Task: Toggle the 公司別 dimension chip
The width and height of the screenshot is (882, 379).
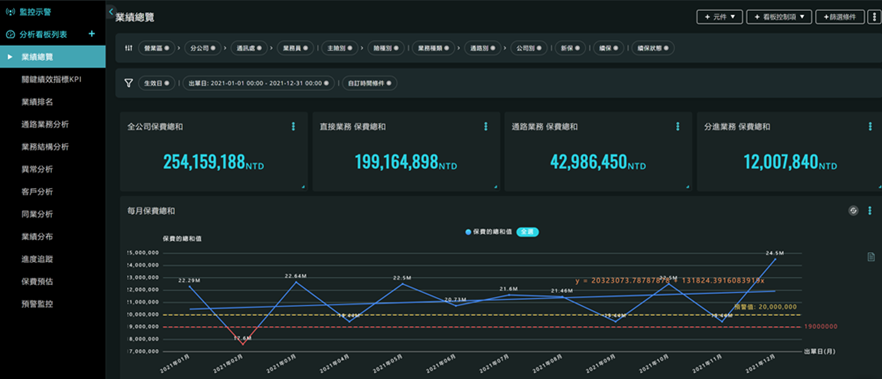Action: point(528,48)
